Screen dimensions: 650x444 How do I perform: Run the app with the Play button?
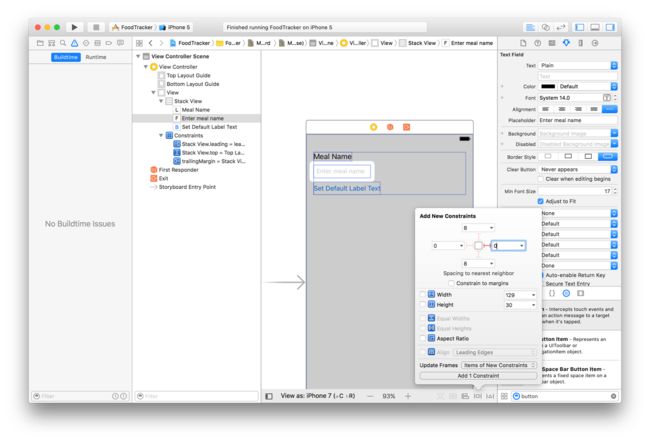(74, 27)
